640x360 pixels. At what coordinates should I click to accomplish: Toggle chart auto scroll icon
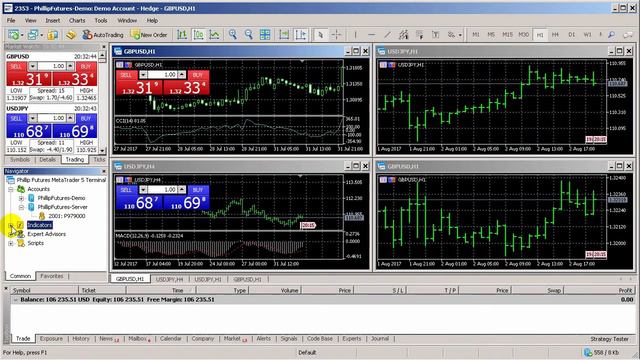pos(284,35)
